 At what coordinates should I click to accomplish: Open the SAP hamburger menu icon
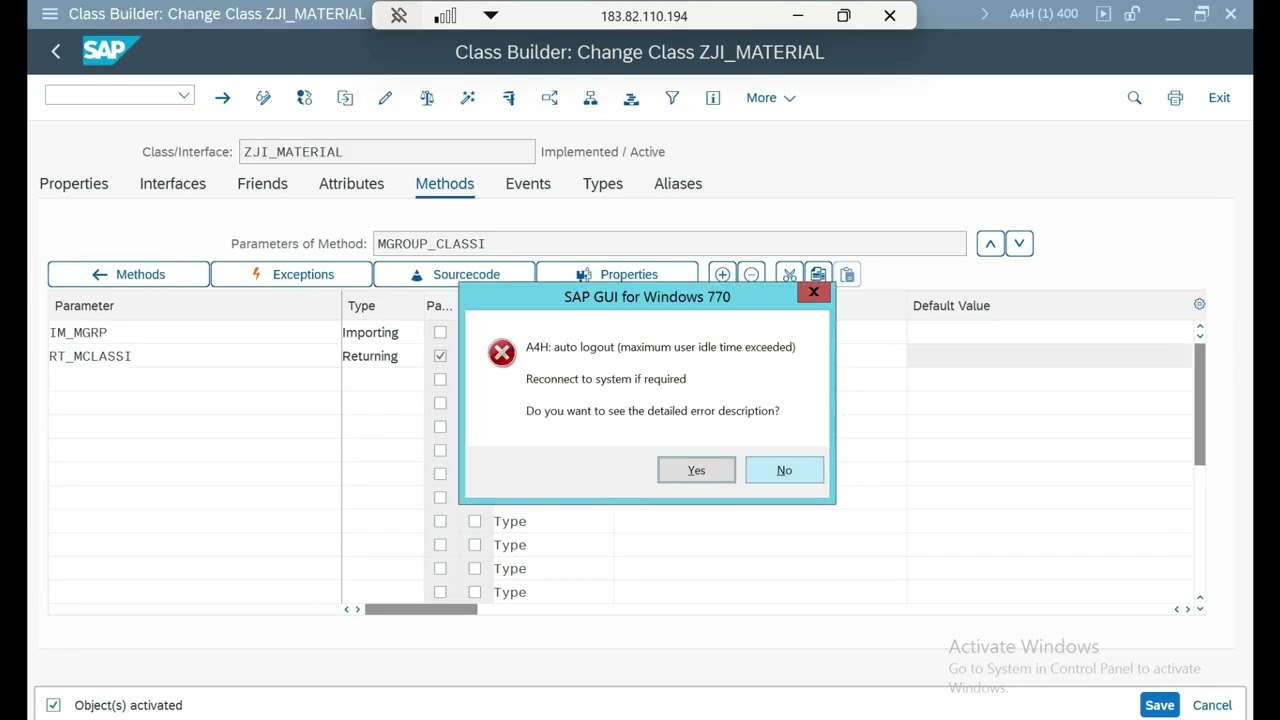point(49,14)
